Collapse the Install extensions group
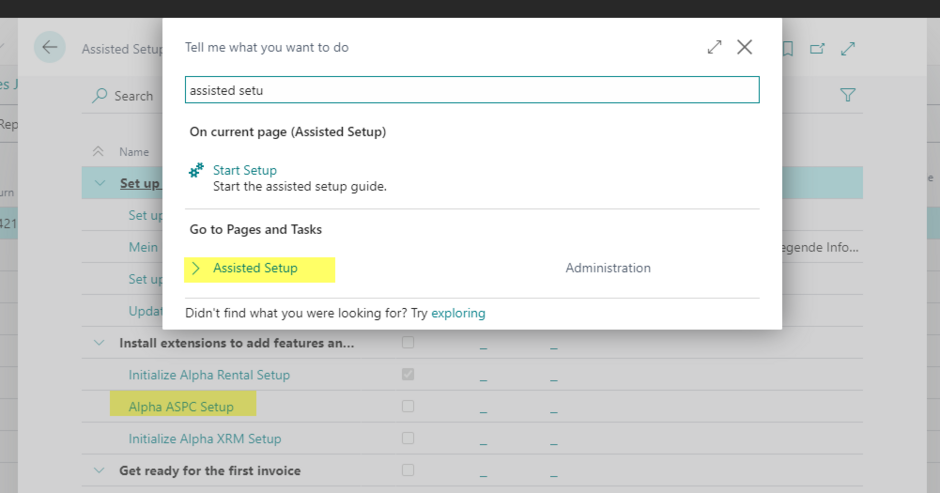 coord(99,343)
